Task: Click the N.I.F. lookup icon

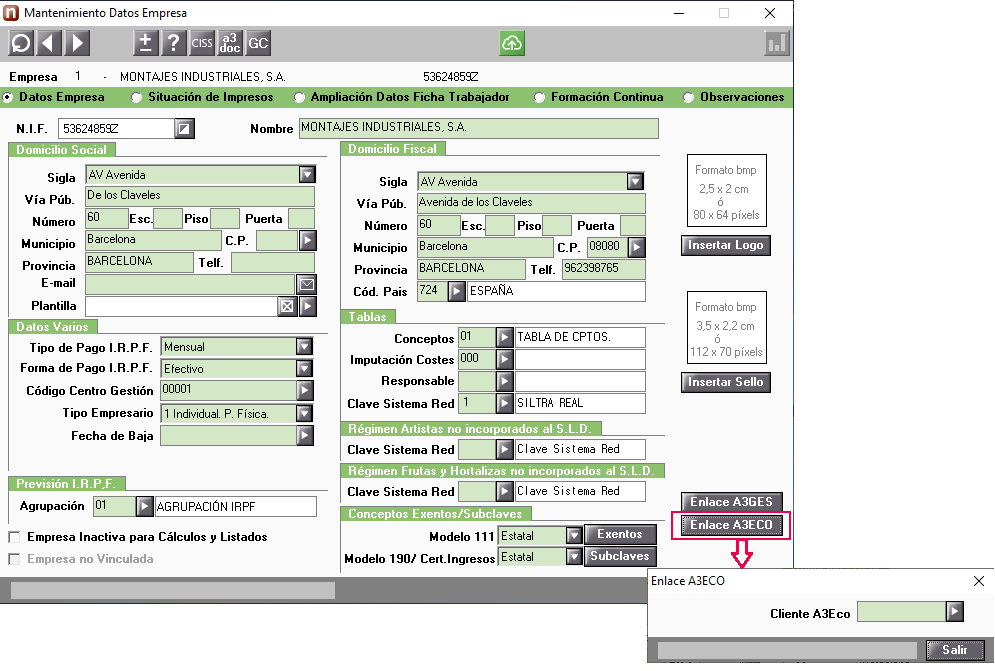Action: click(x=184, y=129)
